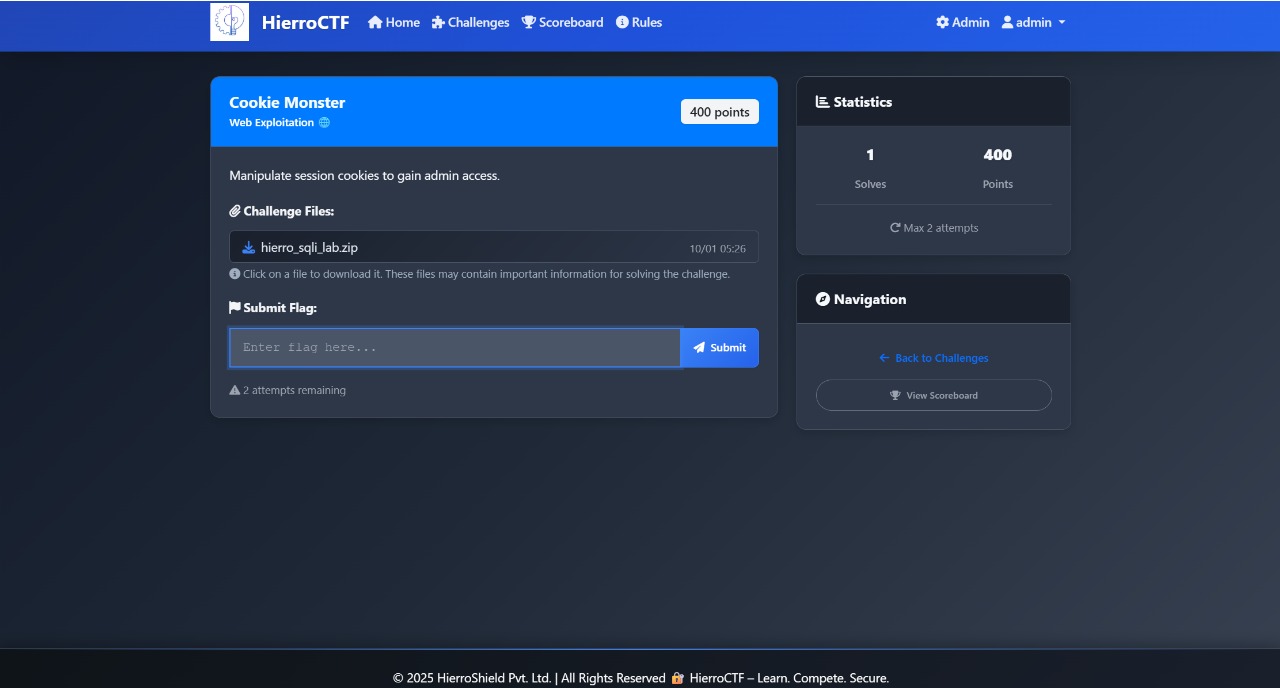Viewport: 1280px width, 688px height.
Task: Expand the admin account chevron
Action: [1063, 22]
